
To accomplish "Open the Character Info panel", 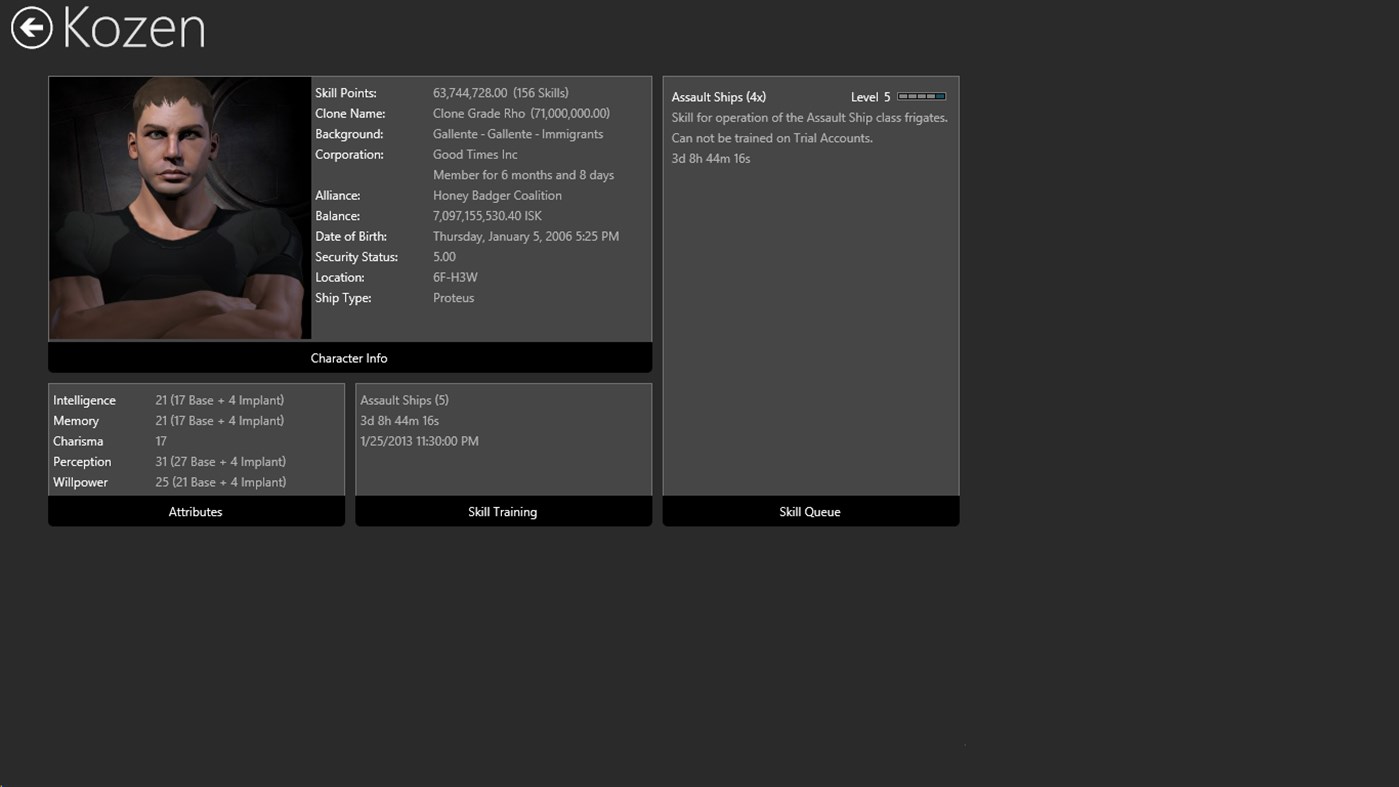I will tap(349, 357).
